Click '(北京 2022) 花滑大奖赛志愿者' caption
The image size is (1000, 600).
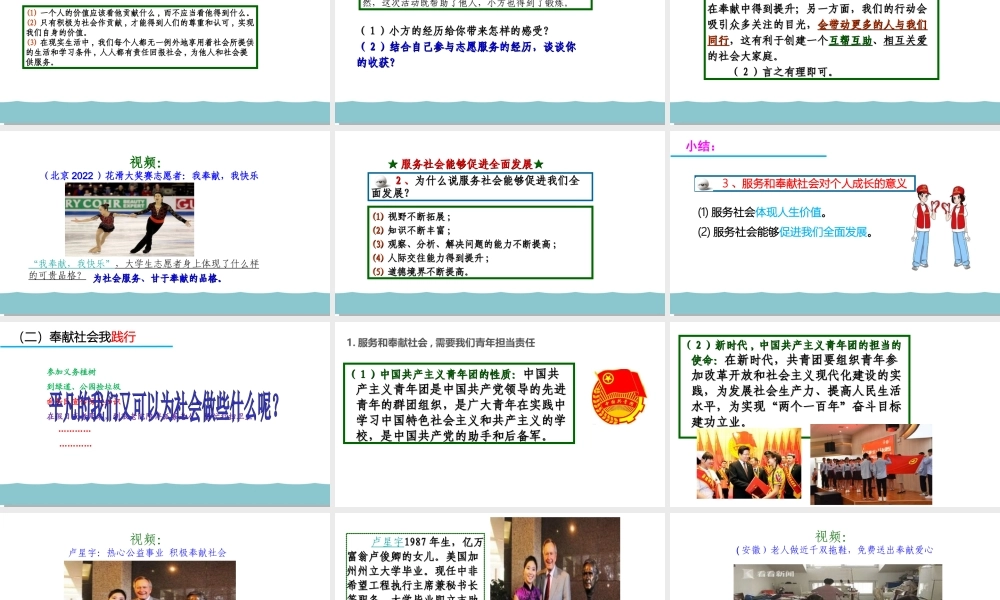[x=151, y=175]
